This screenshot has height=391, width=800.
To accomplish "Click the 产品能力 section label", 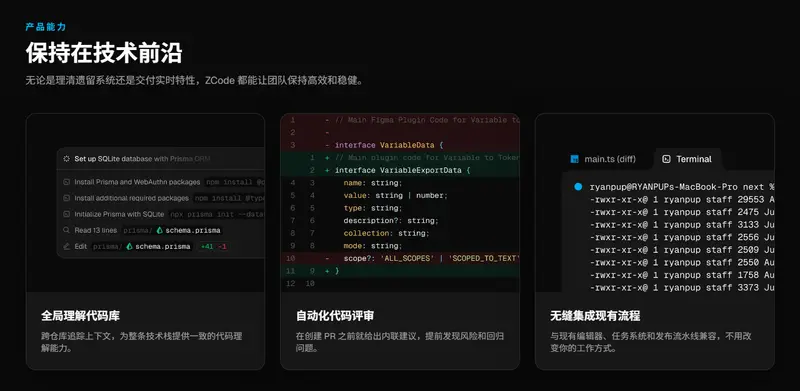I will (x=46, y=27).
